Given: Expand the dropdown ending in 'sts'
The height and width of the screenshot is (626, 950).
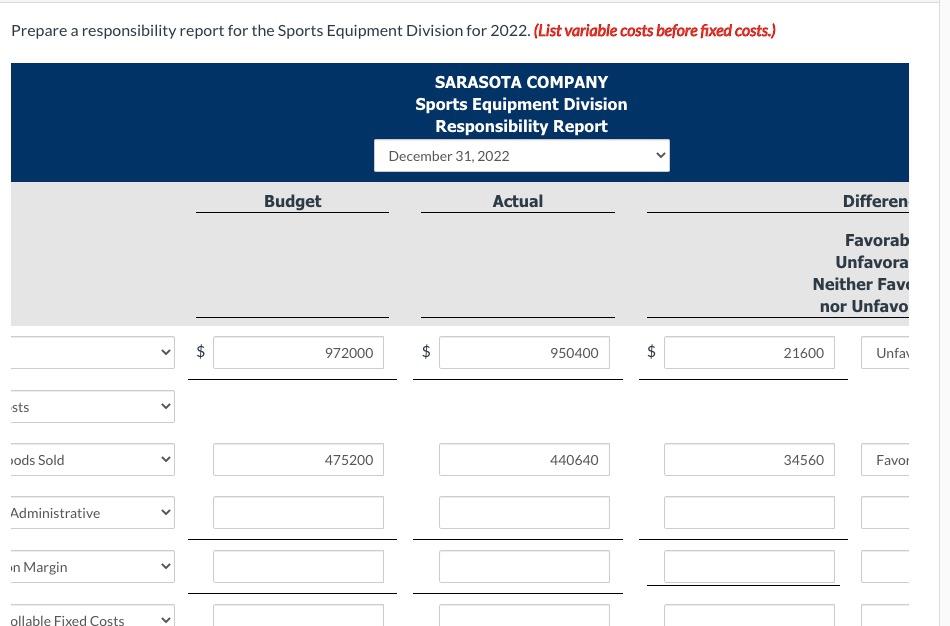Looking at the screenshot, I should pyautogui.click(x=93, y=407).
